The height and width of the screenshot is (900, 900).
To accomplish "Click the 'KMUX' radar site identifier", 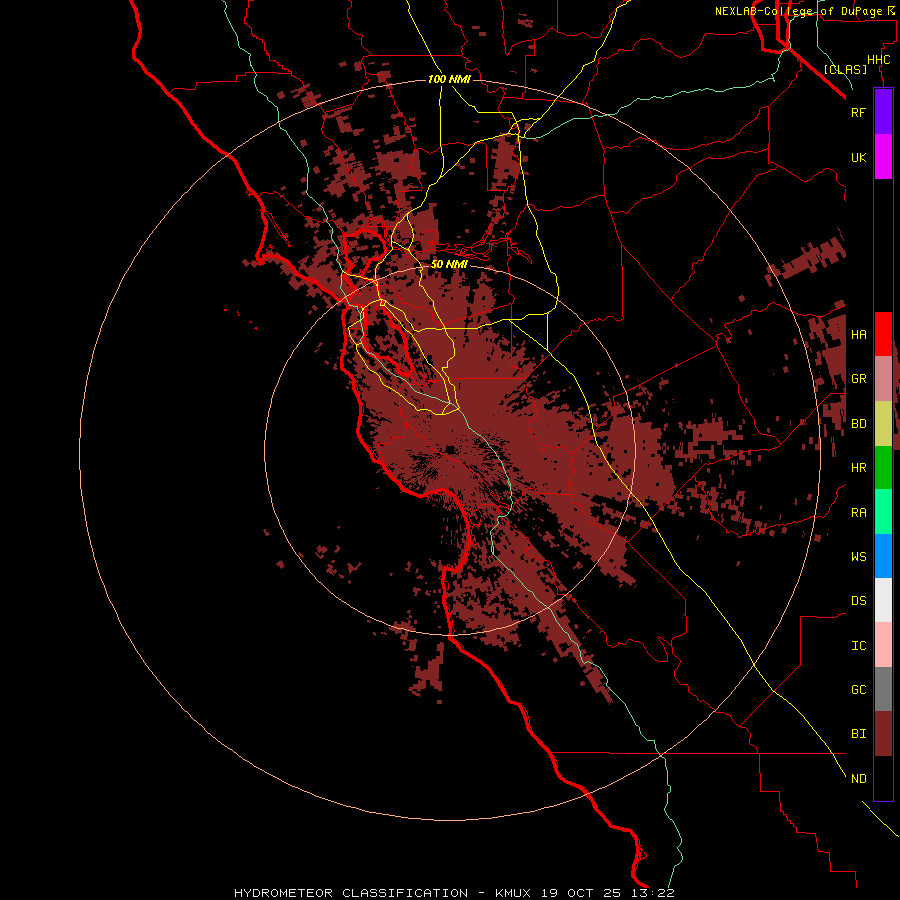I will (515, 893).
